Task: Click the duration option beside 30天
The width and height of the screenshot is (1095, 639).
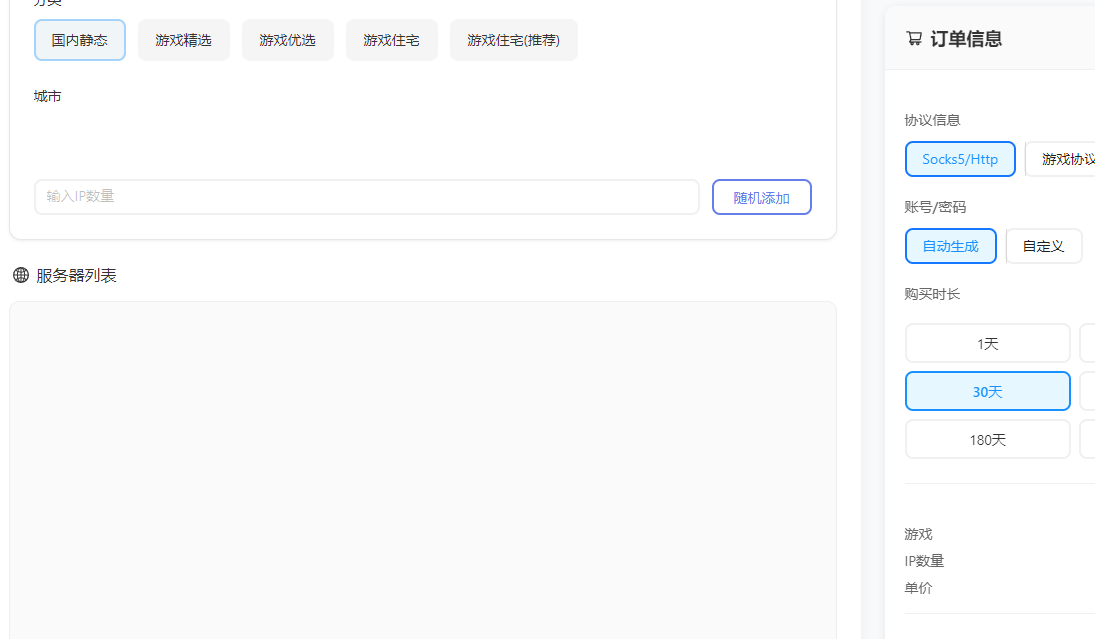Action: pos(1090,391)
